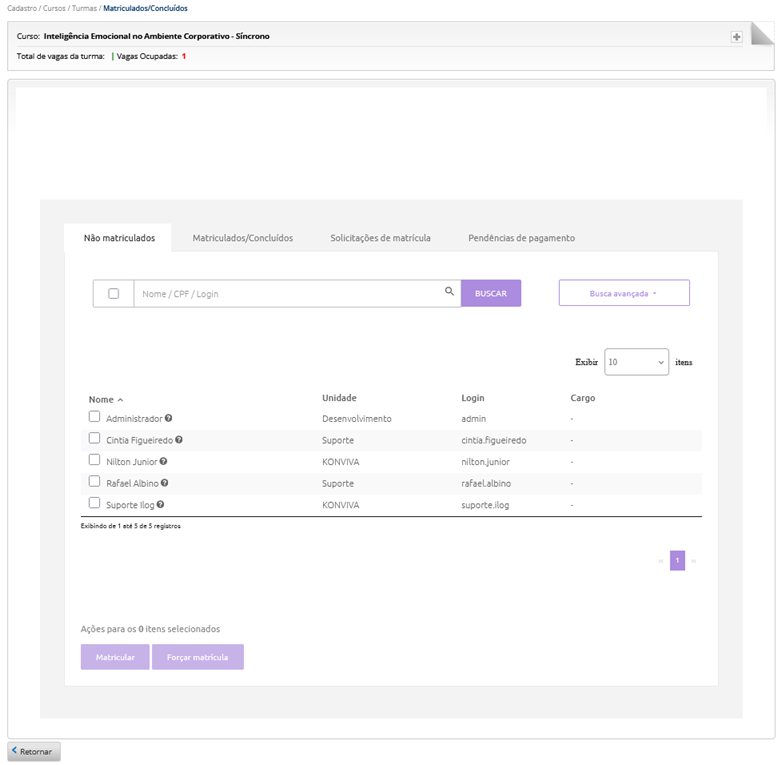Click the Forçar matrícula button
This screenshot has width=783, height=765.
pos(198,657)
